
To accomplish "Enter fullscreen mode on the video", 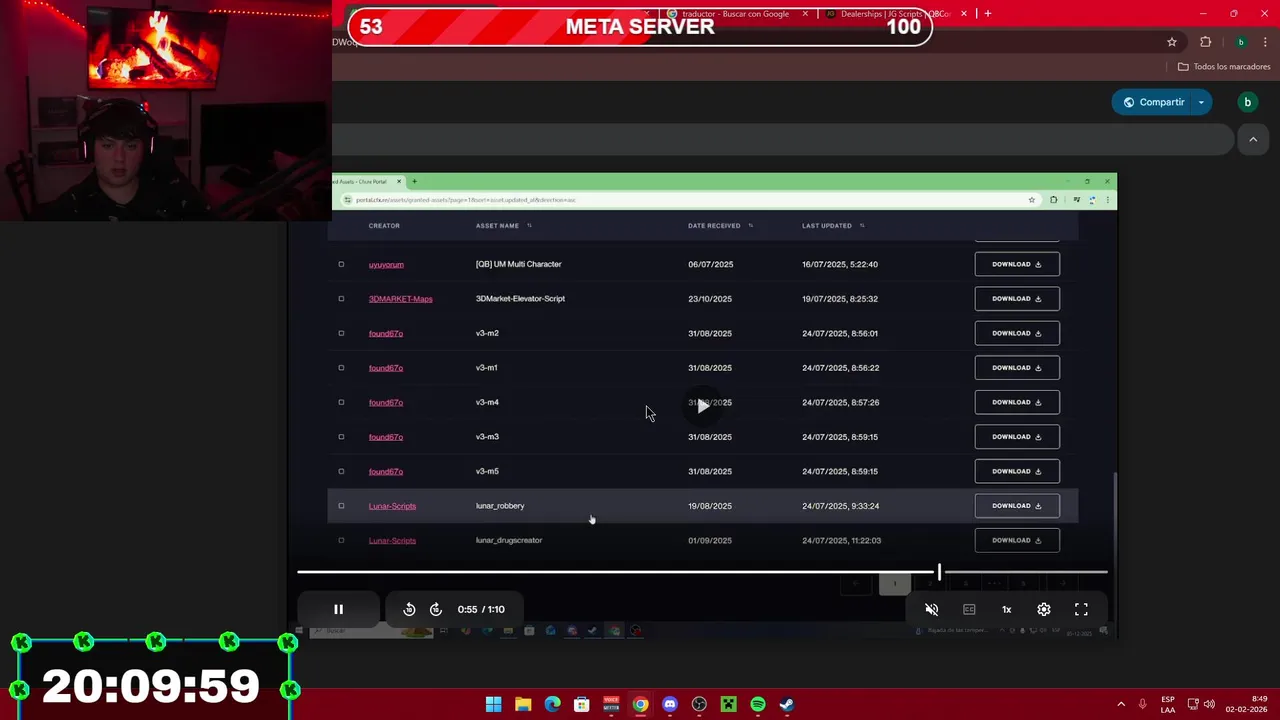I will point(1081,609).
